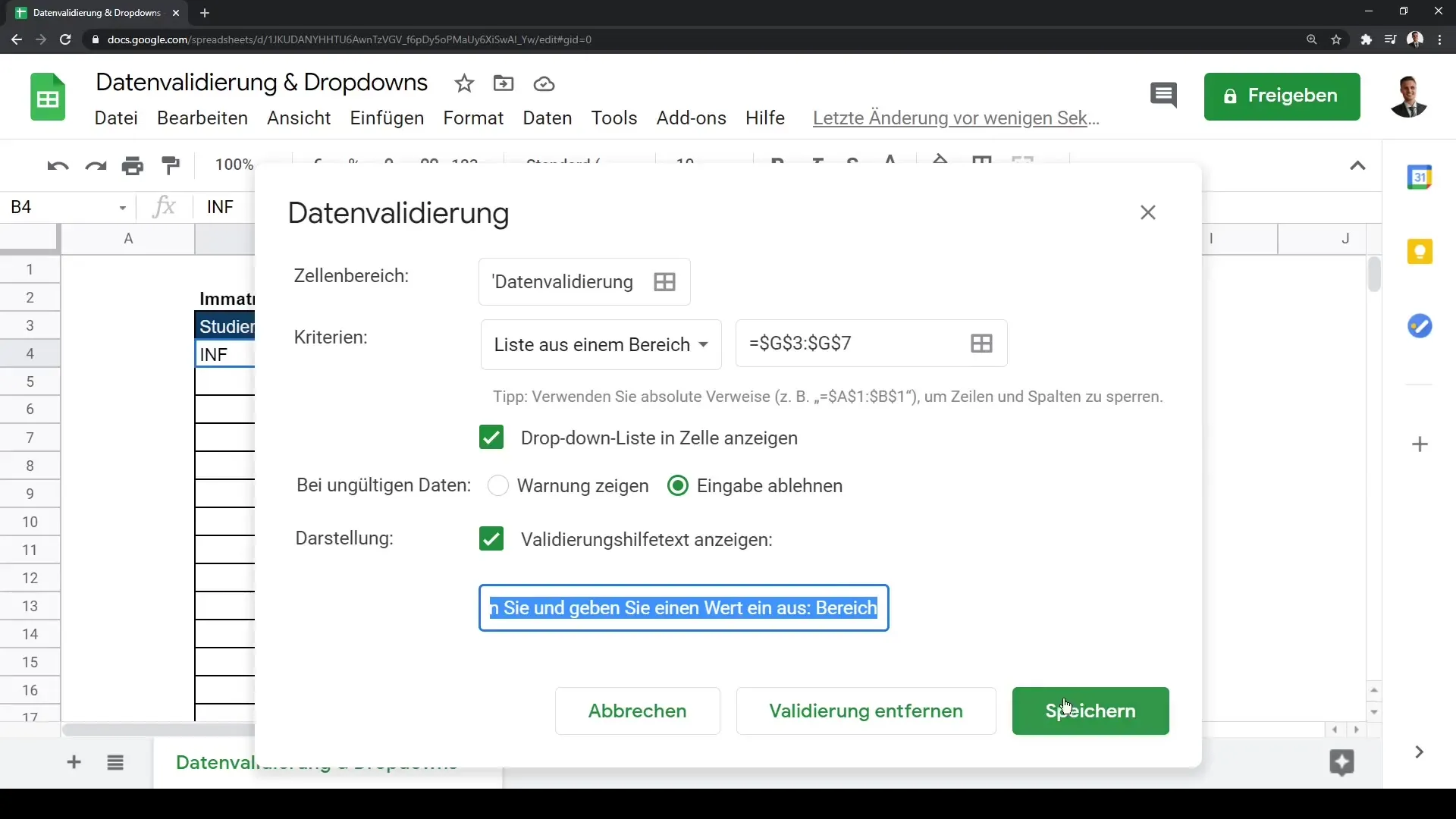This screenshot has width=1456, height=819.
Task: Open the browser extensions puzzle icon
Action: click(1366, 39)
